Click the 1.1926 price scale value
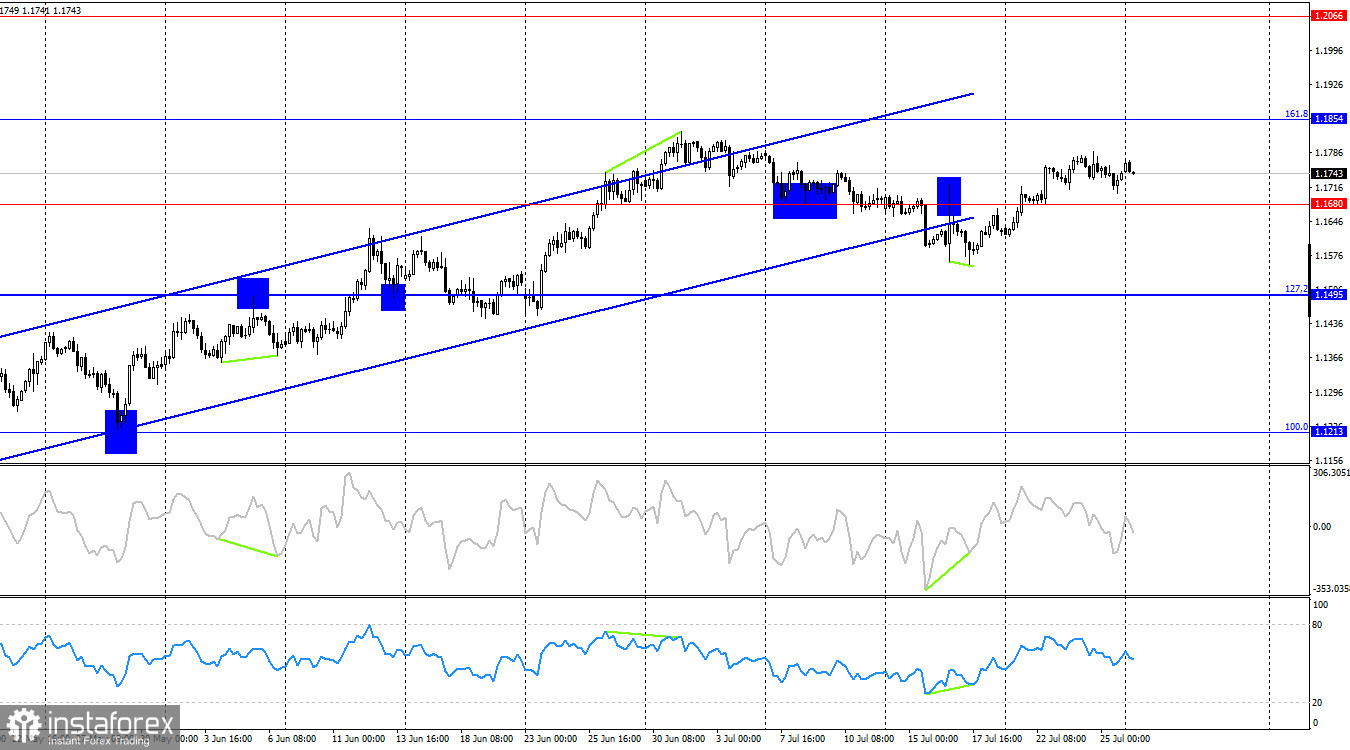 pyautogui.click(x=1330, y=84)
